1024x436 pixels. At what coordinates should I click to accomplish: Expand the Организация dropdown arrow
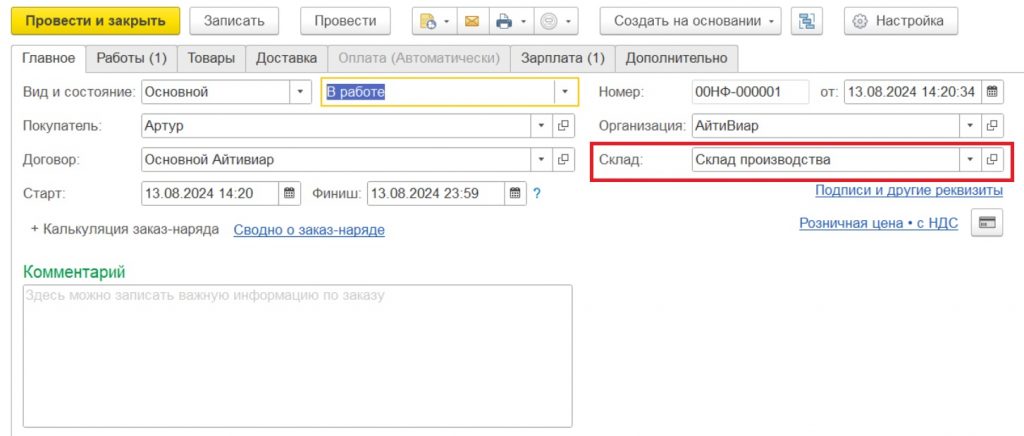click(x=970, y=125)
